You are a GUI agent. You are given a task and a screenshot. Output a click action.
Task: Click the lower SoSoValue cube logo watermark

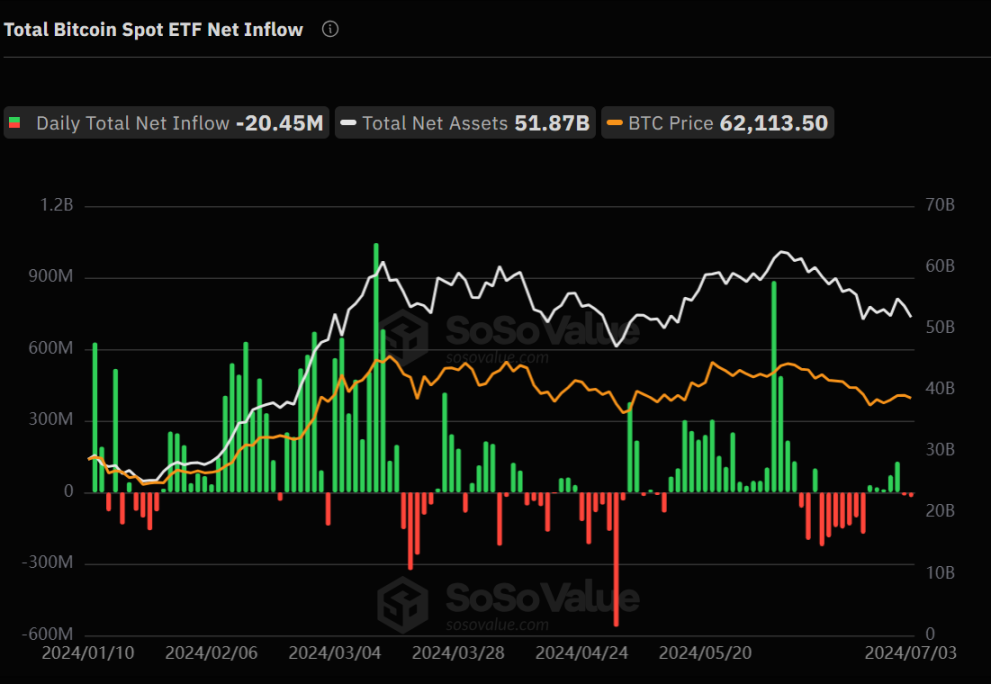coord(403,604)
